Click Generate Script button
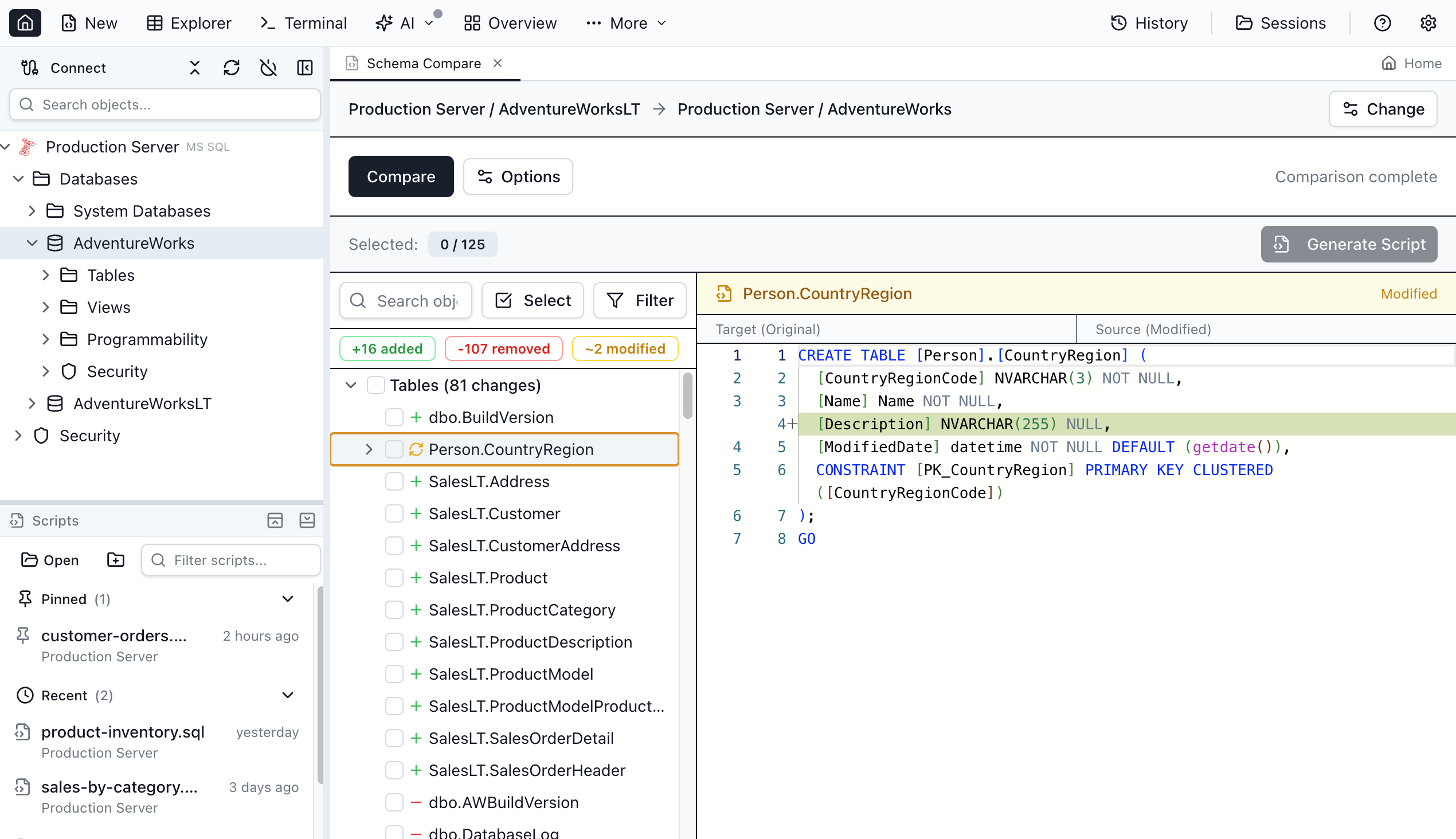The width and height of the screenshot is (1456, 839). [1349, 244]
